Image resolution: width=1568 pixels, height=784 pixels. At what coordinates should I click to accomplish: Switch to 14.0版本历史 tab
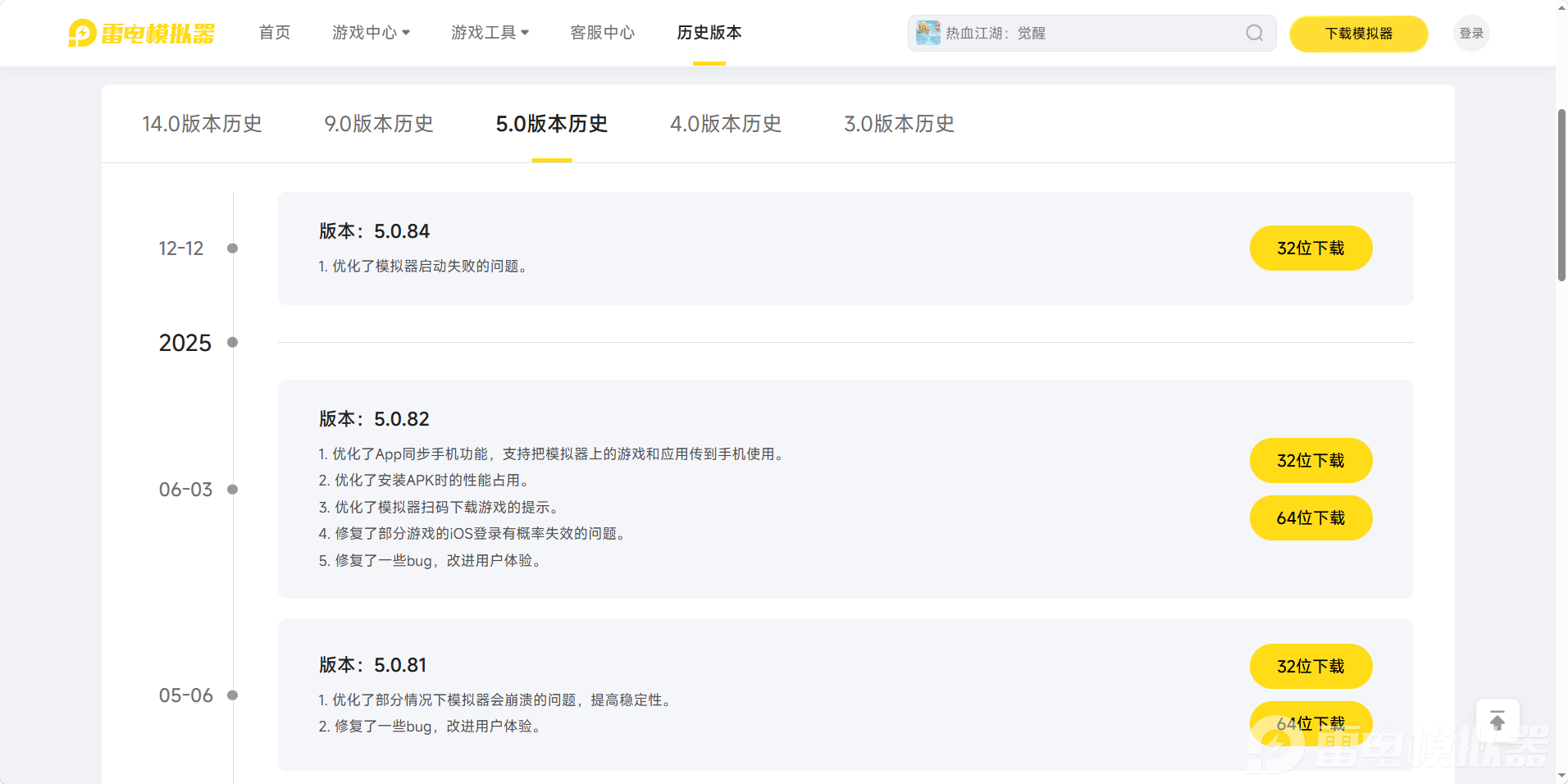pyautogui.click(x=202, y=124)
